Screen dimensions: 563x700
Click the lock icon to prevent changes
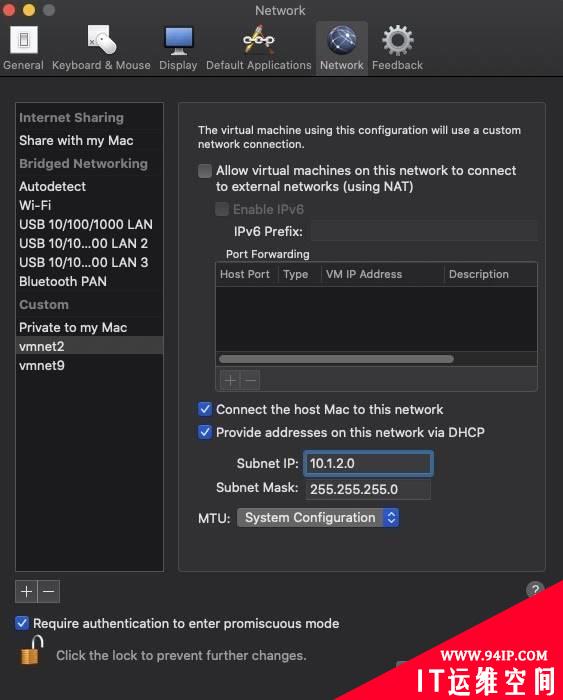(x=32, y=650)
